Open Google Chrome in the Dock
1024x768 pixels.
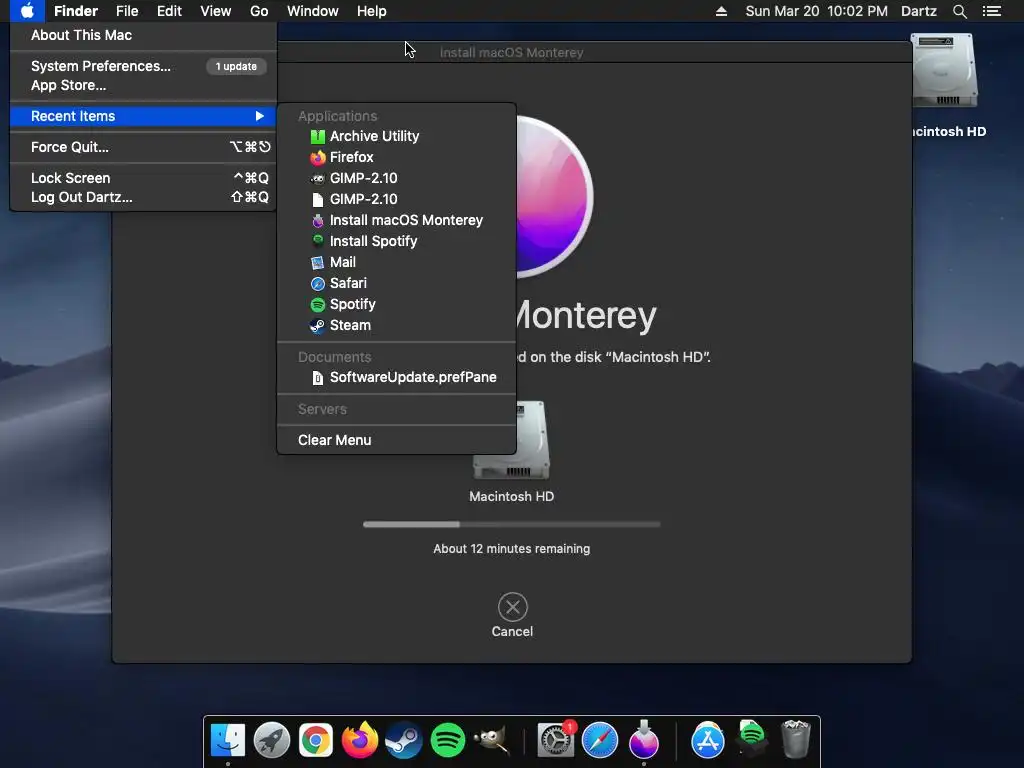pos(315,740)
